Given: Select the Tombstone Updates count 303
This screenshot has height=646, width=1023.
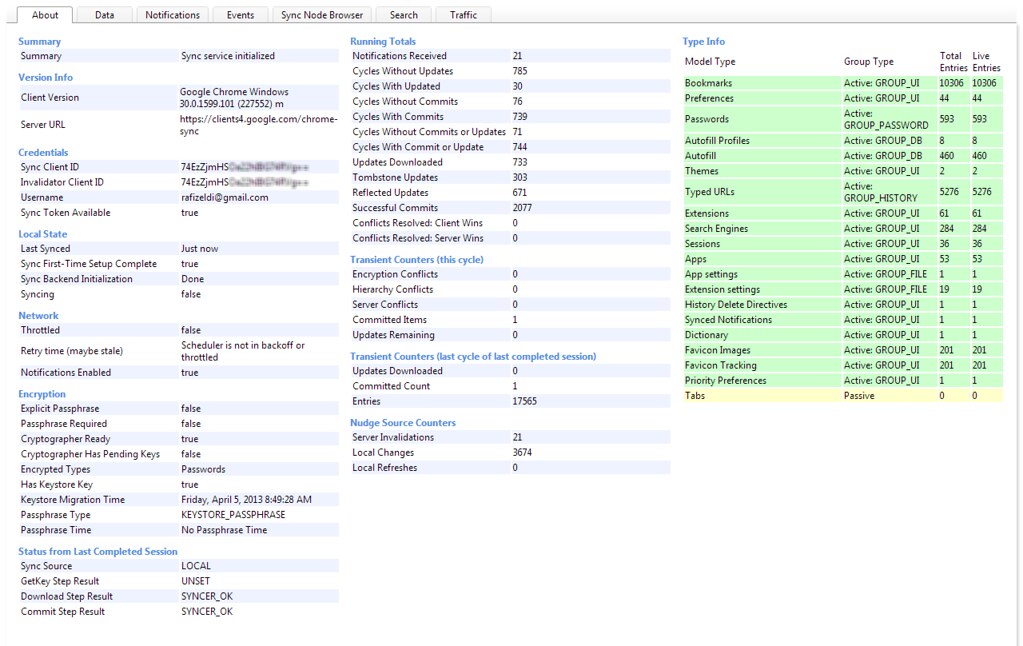Looking at the screenshot, I should click(x=520, y=177).
